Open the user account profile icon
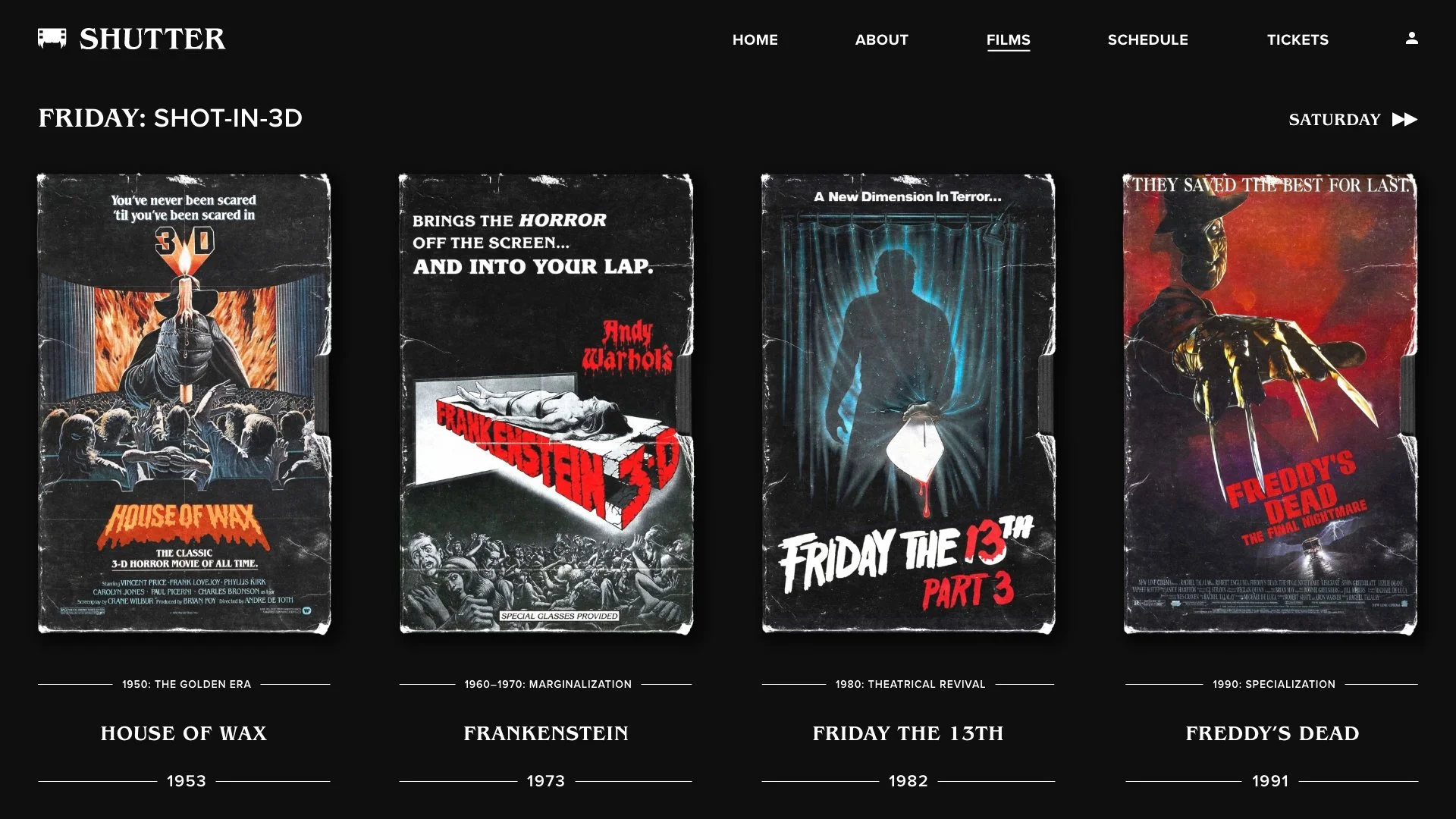Screen dimensions: 1456x819 click(1411, 38)
